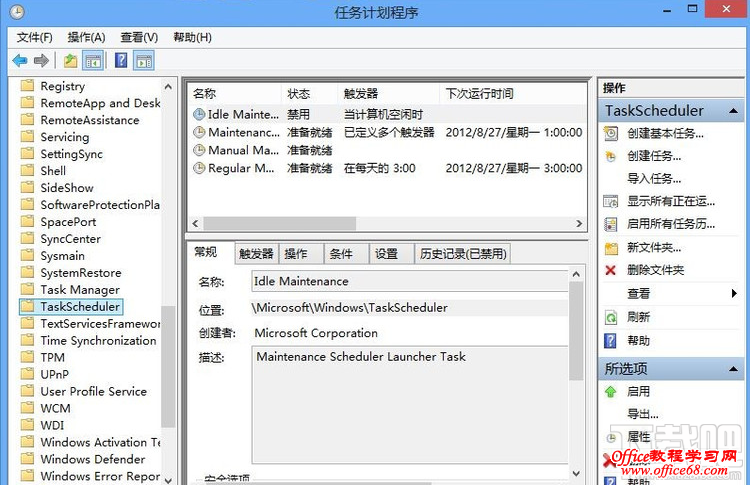750x485 pixels.
Task: Select the Task Manager folder in tree
Action: point(80,290)
